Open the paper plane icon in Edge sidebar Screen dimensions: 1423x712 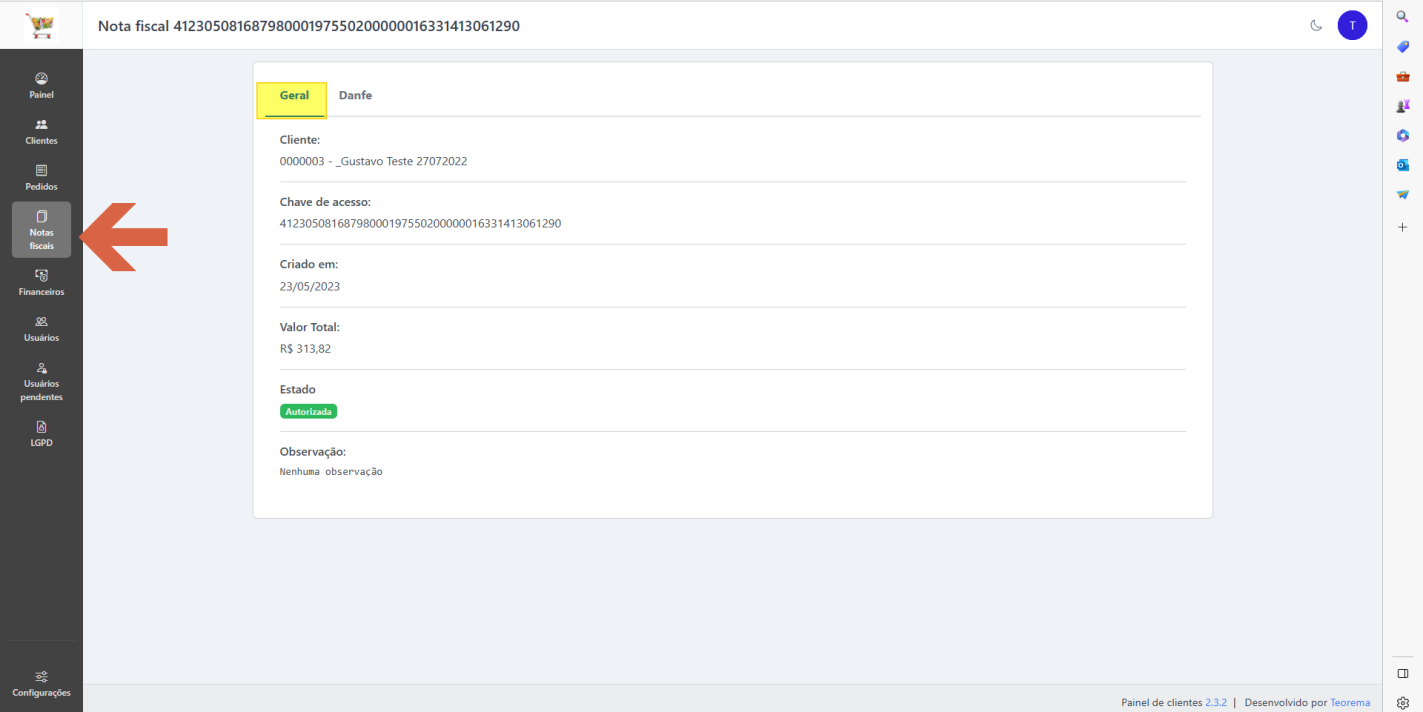coord(1403,194)
